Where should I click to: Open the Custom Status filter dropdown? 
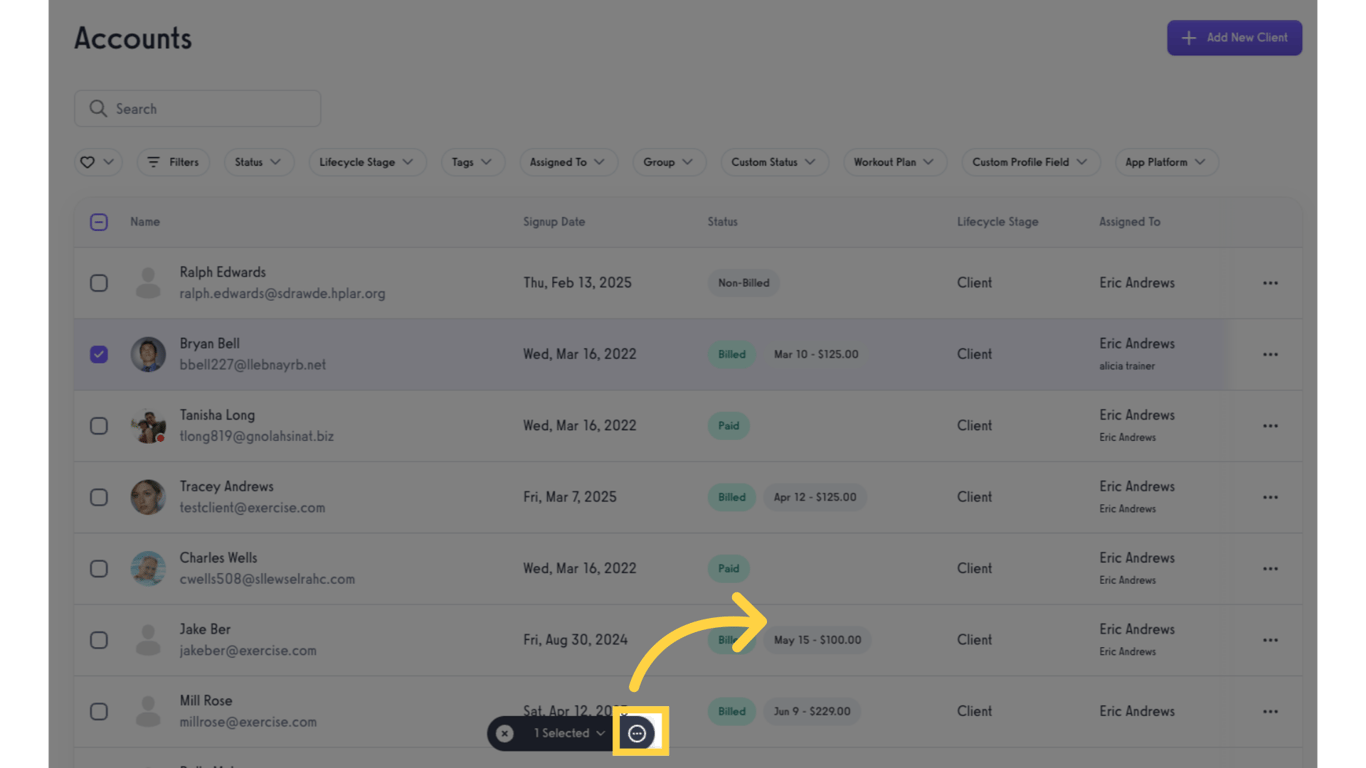click(773, 162)
